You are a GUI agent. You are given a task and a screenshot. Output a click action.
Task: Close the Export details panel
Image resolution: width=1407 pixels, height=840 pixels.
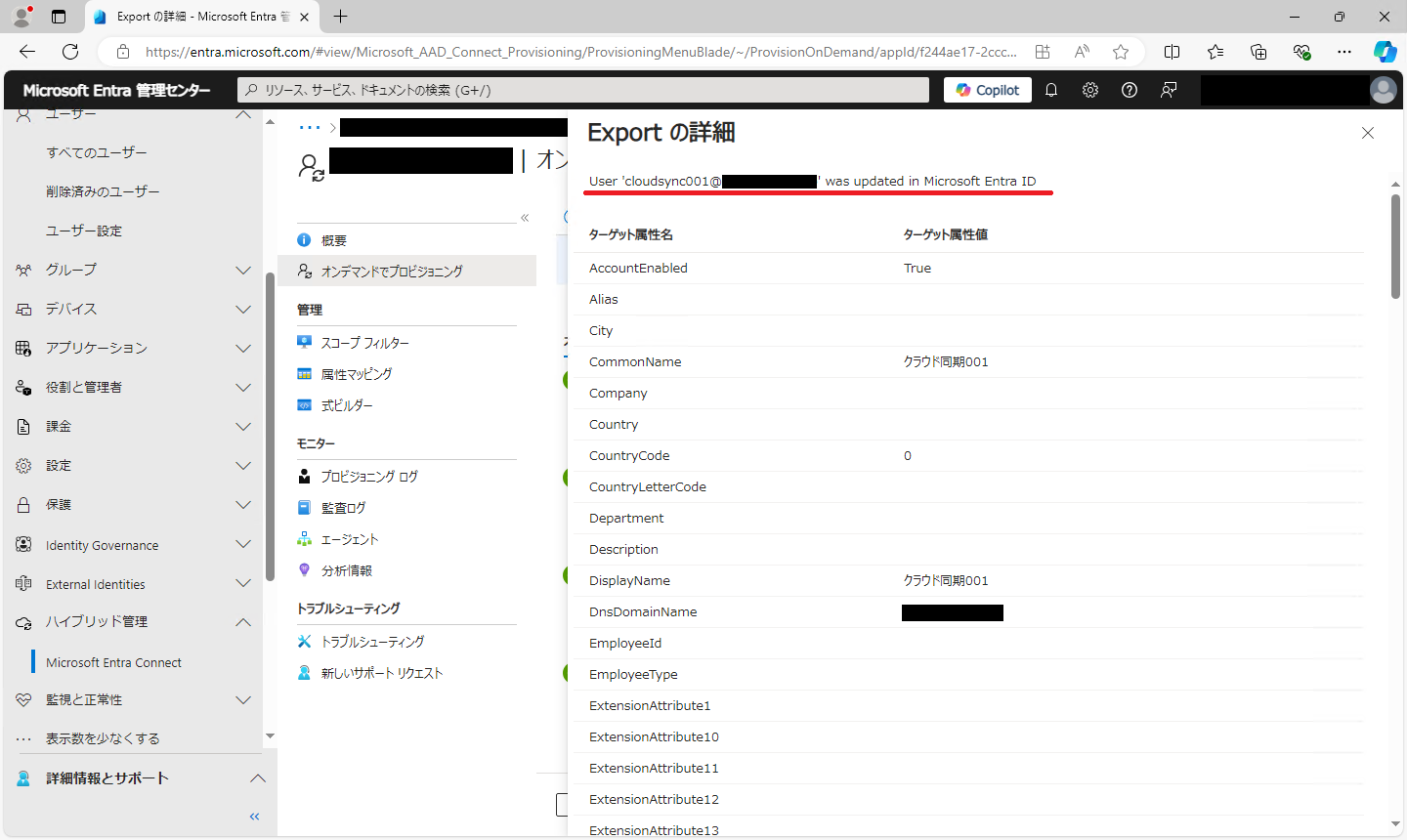(x=1368, y=133)
